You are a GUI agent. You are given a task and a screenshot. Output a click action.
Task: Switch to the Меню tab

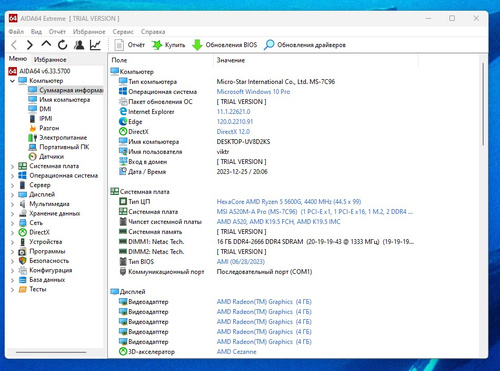pyautogui.click(x=18, y=59)
